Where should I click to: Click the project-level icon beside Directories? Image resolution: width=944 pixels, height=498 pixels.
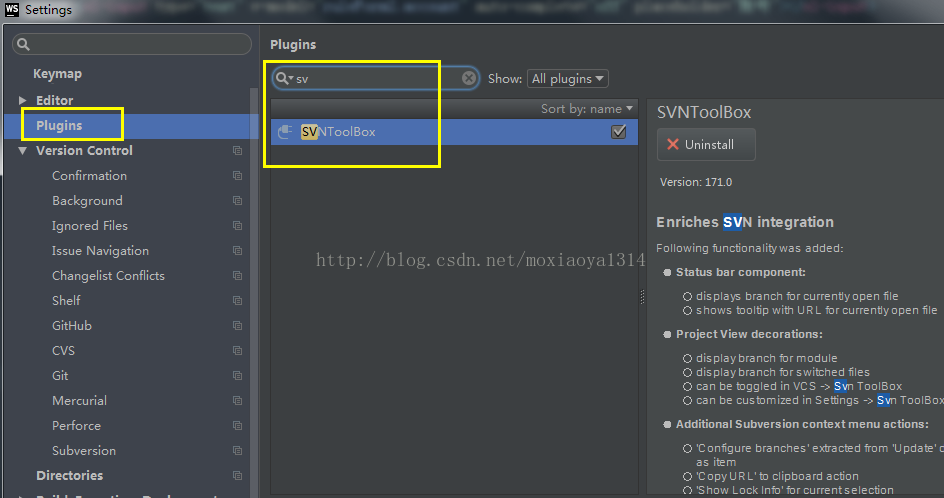[x=237, y=476]
